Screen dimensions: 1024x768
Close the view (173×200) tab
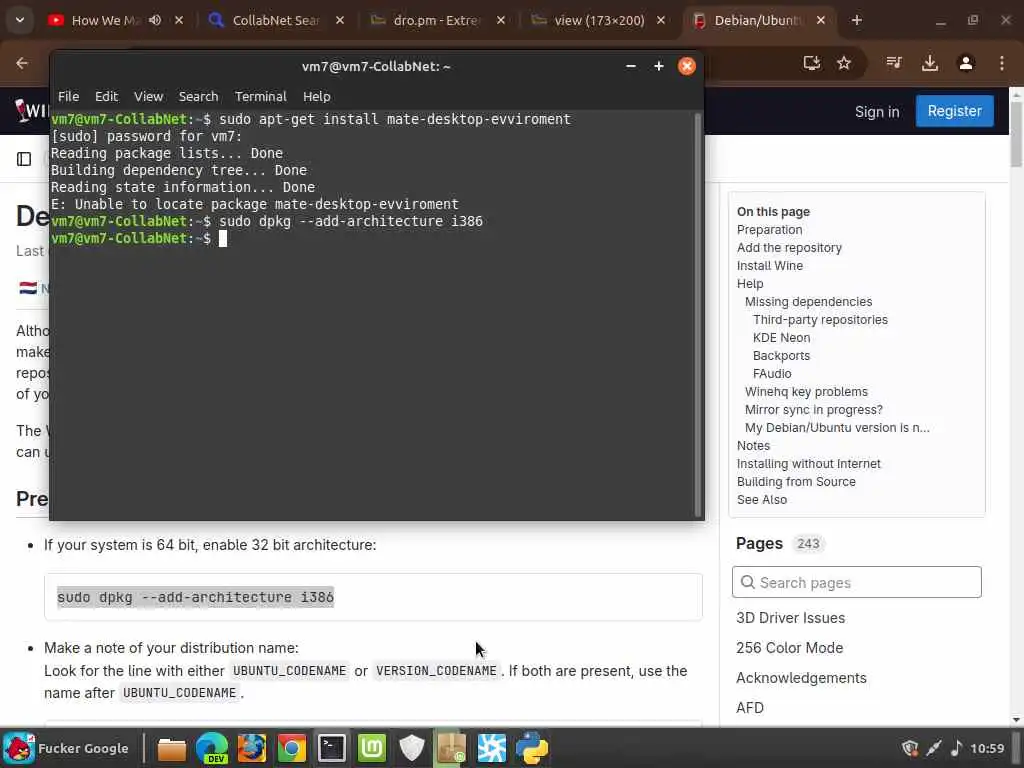(661, 20)
